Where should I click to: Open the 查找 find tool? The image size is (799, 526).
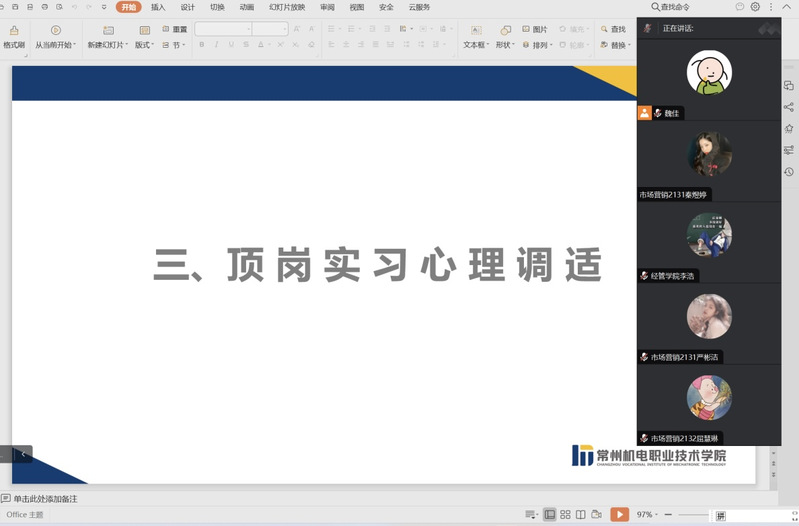pos(613,30)
